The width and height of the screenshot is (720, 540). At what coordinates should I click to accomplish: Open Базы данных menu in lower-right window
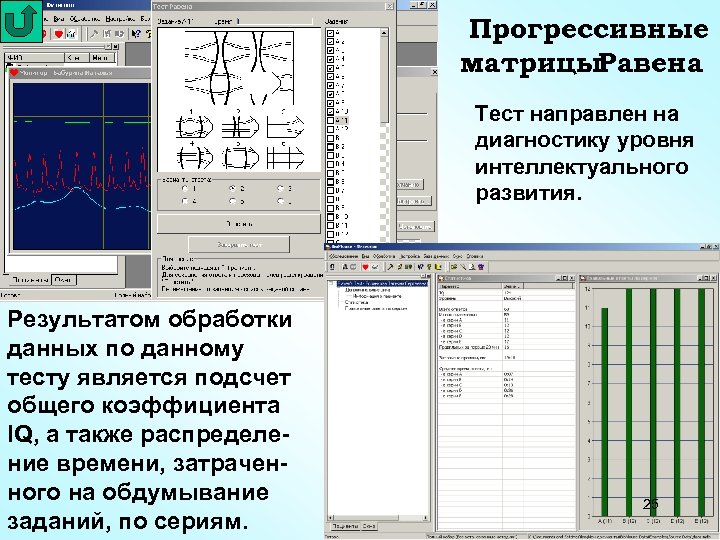[436, 256]
